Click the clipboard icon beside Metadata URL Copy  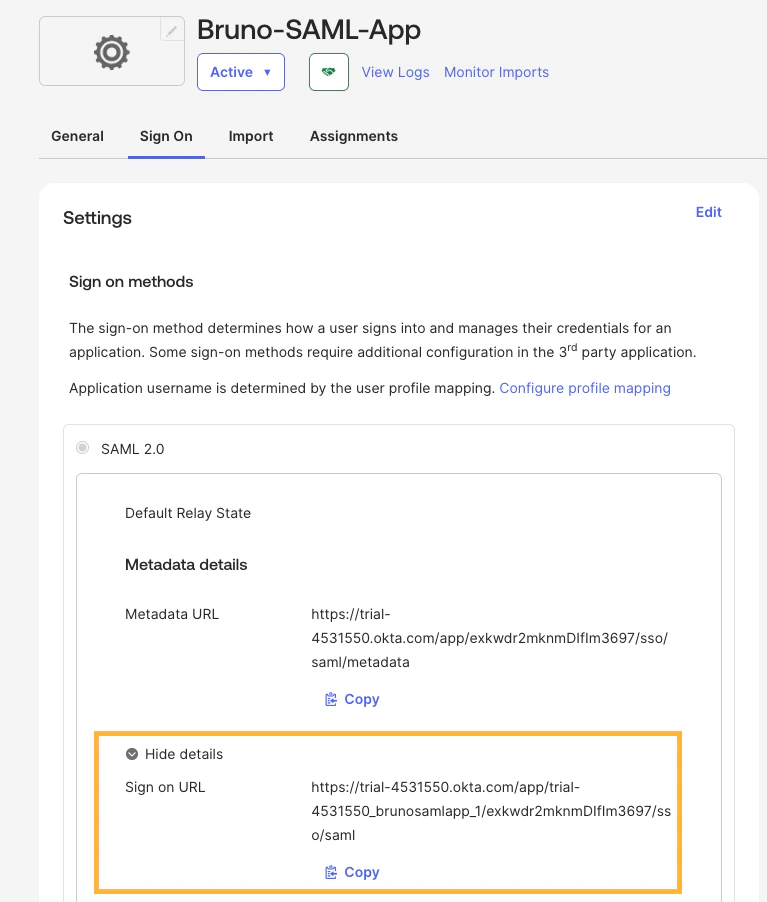click(x=330, y=698)
